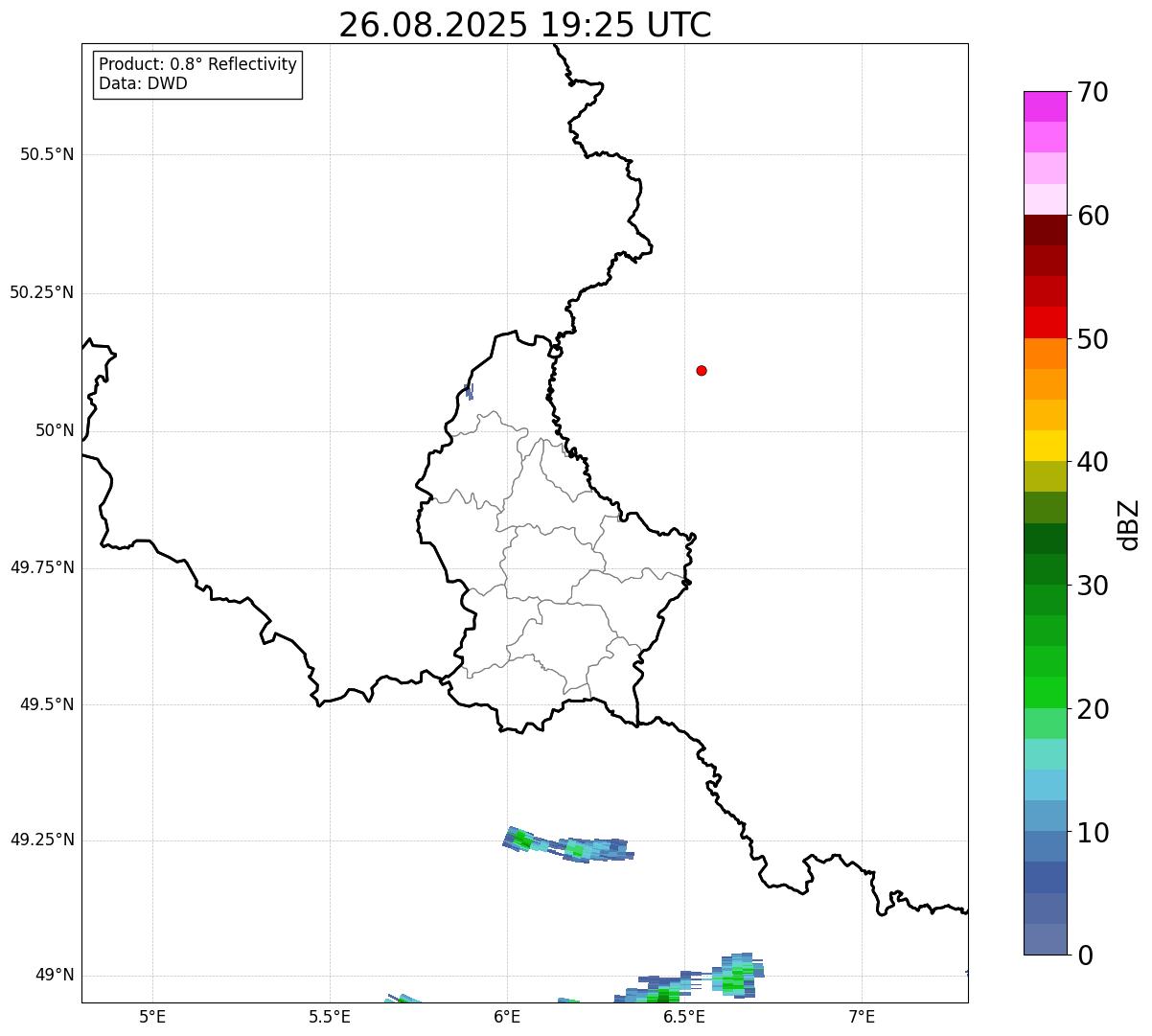Pick the olive swatch just below 40
Viewport: 1152px width, 1036px height.
click(x=1045, y=476)
